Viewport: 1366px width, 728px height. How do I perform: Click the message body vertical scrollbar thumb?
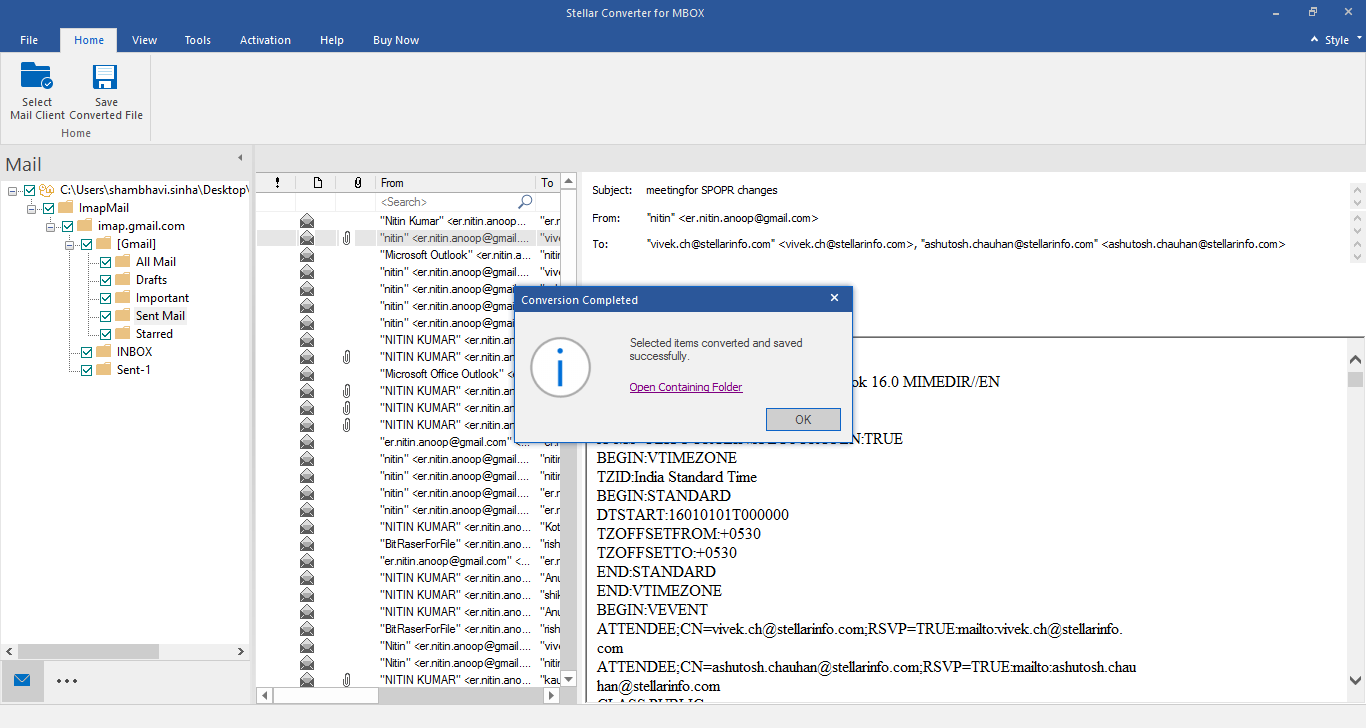click(1355, 380)
